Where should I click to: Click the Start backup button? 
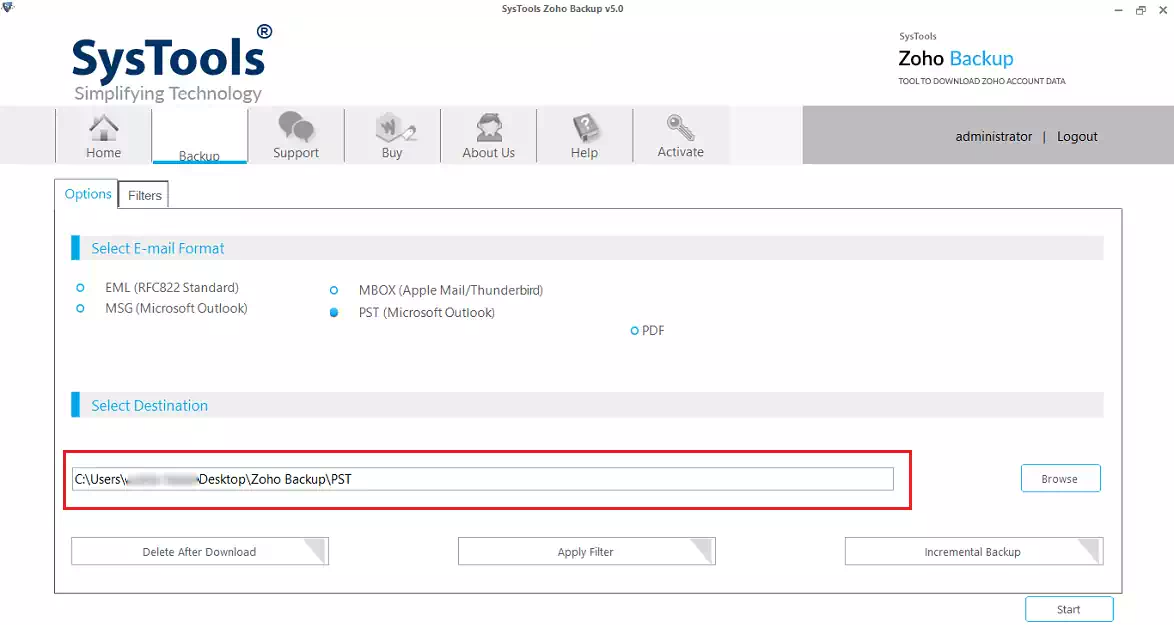click(1069, 609)
